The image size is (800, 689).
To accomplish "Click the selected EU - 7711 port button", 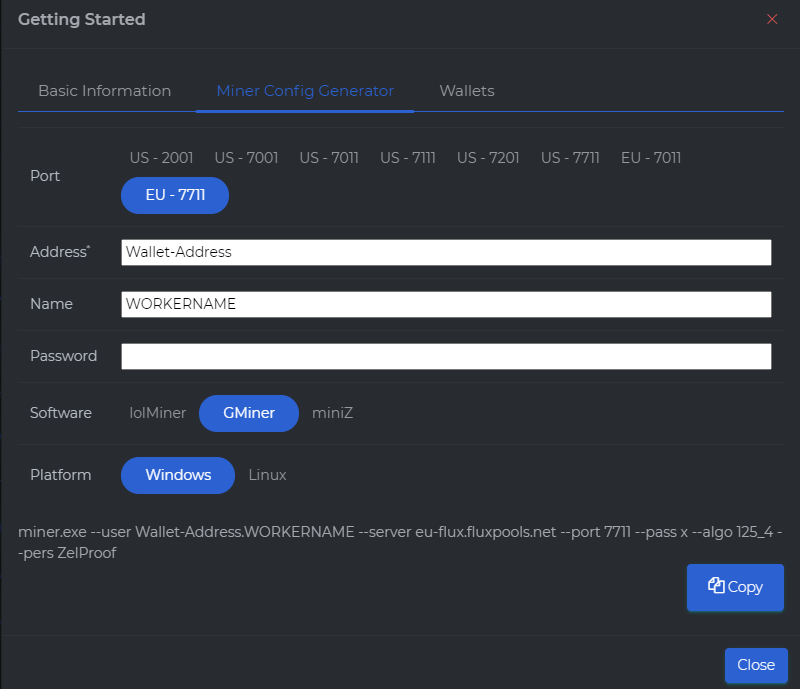I will [x=175, y=195].
